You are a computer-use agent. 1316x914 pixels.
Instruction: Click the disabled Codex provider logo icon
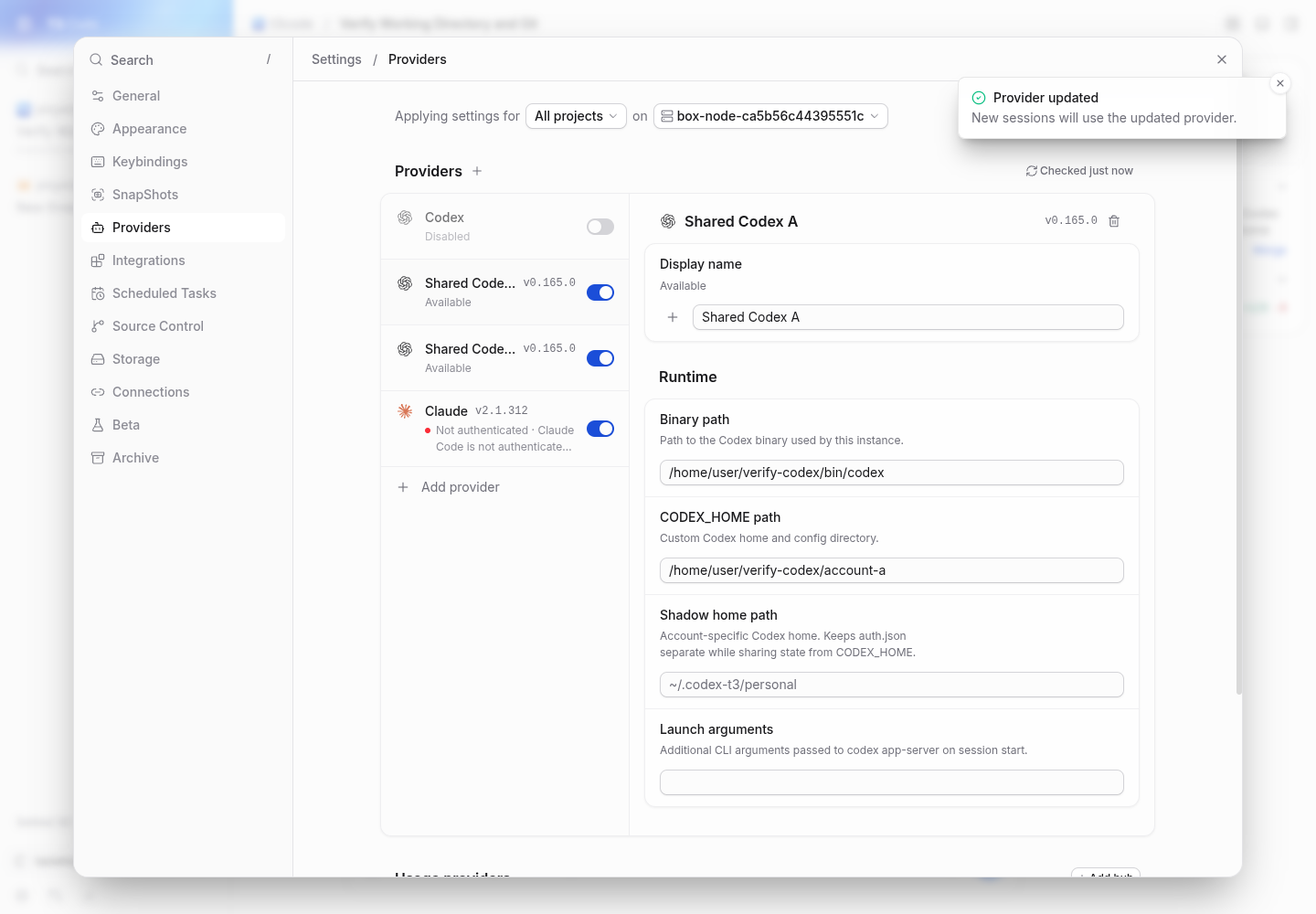[x=405, y=218]
